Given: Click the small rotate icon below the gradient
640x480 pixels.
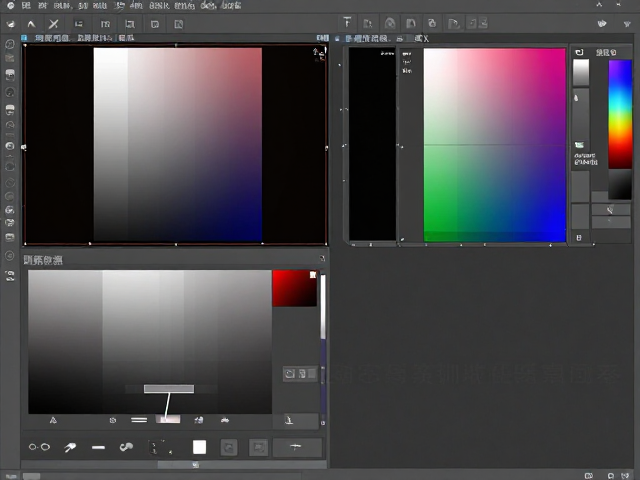Looking at the screenshot, I should coord(113,420).
